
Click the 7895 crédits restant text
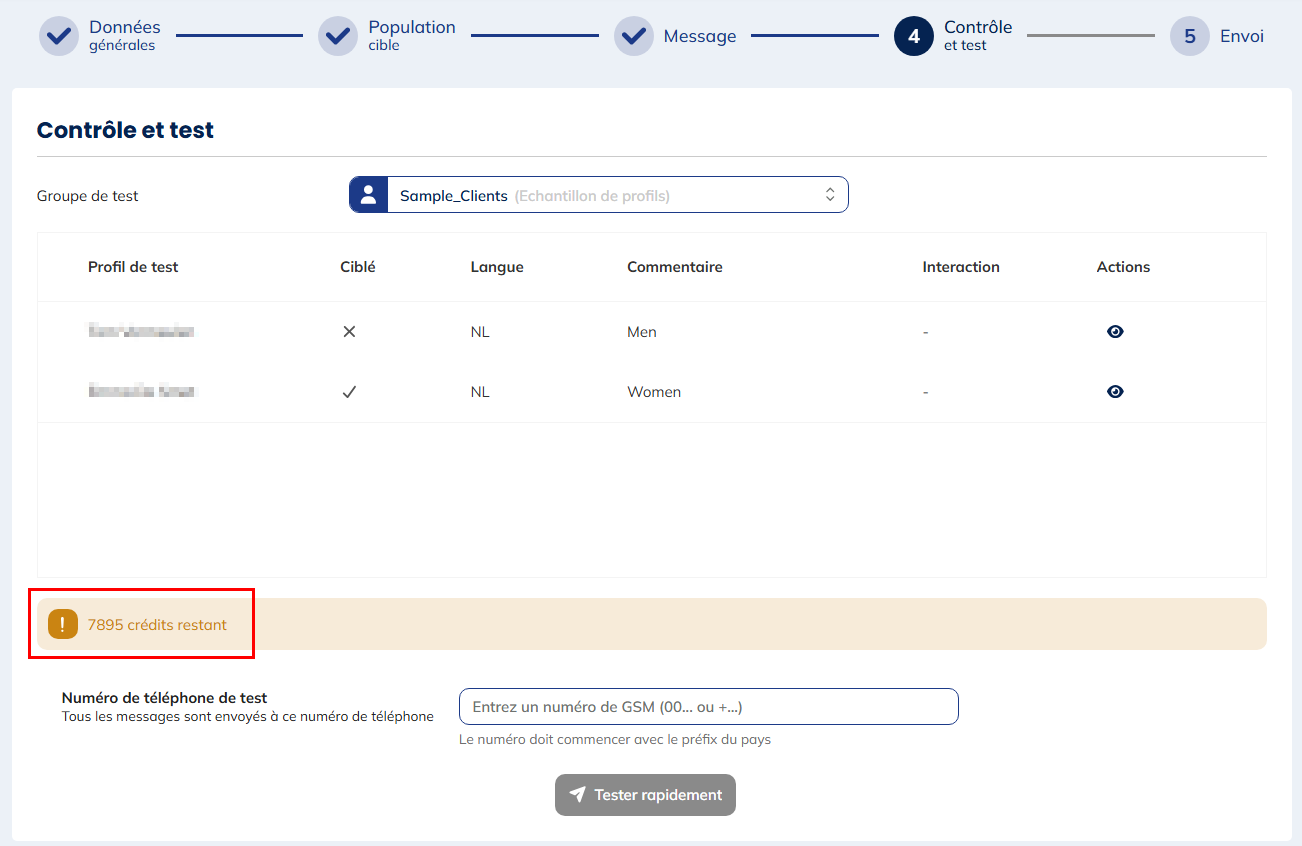tap(157, 625)
